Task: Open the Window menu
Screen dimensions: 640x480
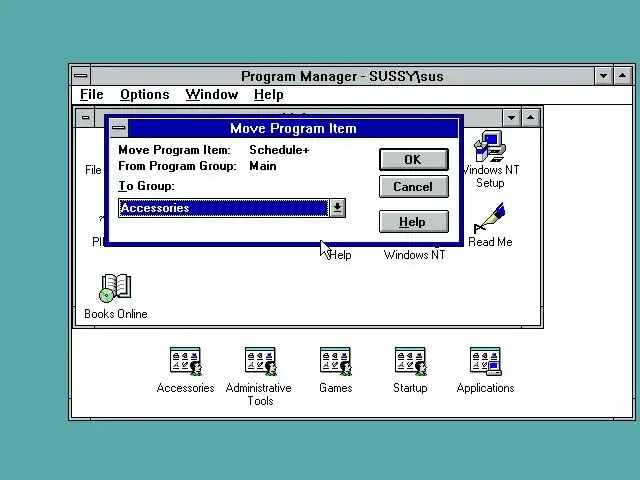Action: point(211,94)
